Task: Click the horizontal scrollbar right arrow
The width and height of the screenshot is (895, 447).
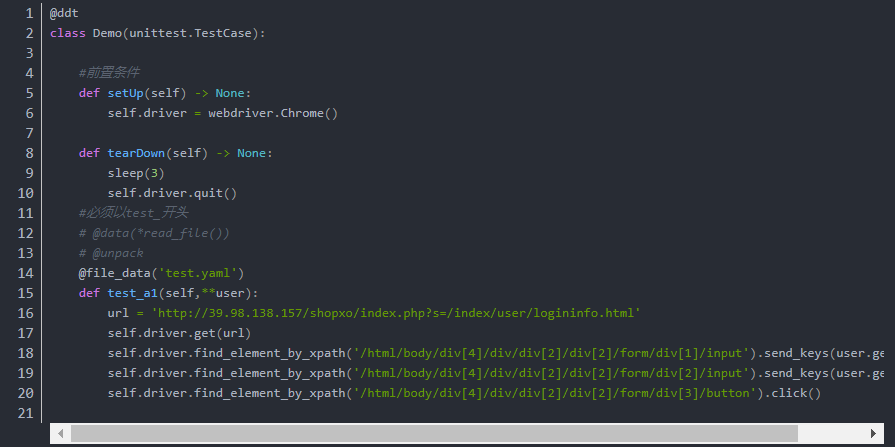Action: (x=873, y=433)
